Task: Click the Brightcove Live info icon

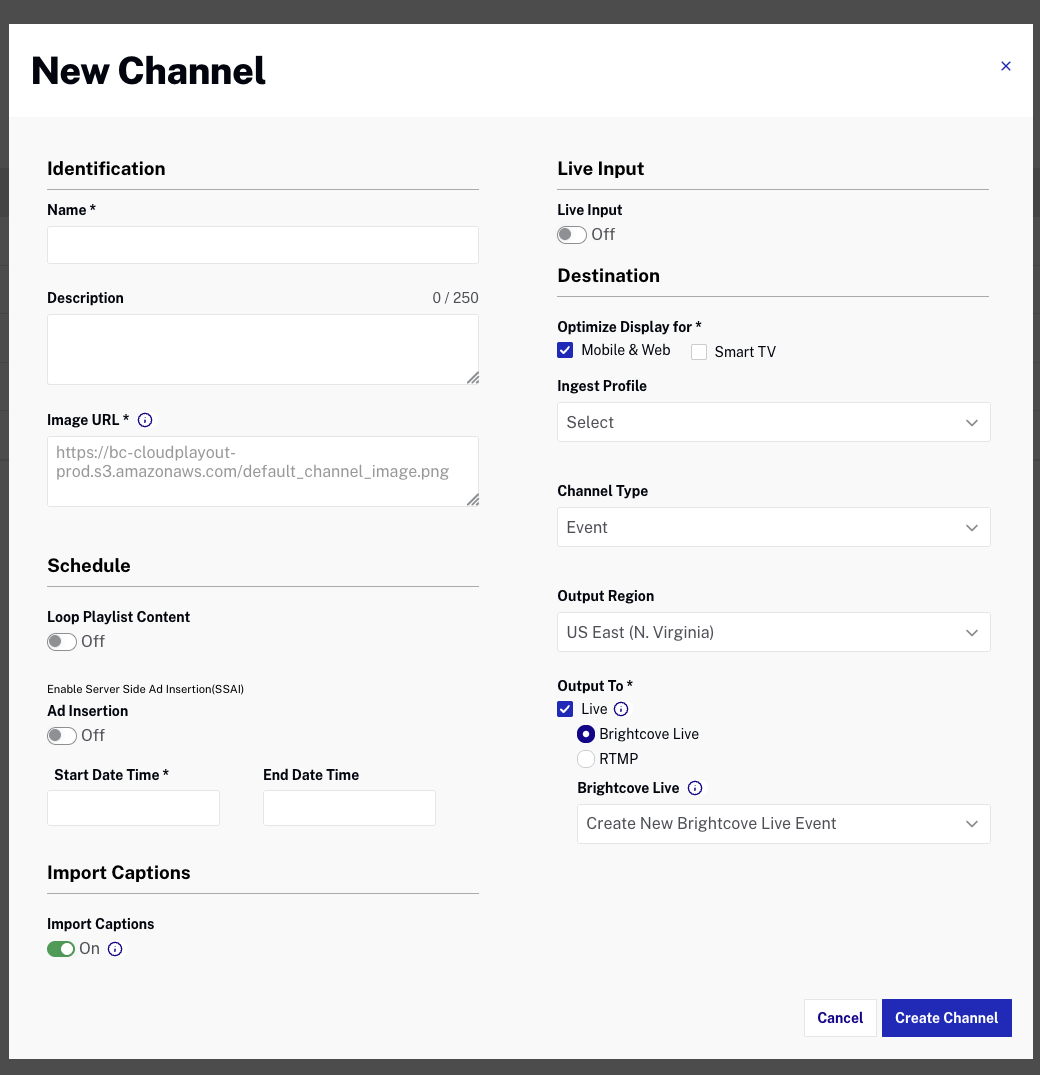Action: tap(695, 788)
